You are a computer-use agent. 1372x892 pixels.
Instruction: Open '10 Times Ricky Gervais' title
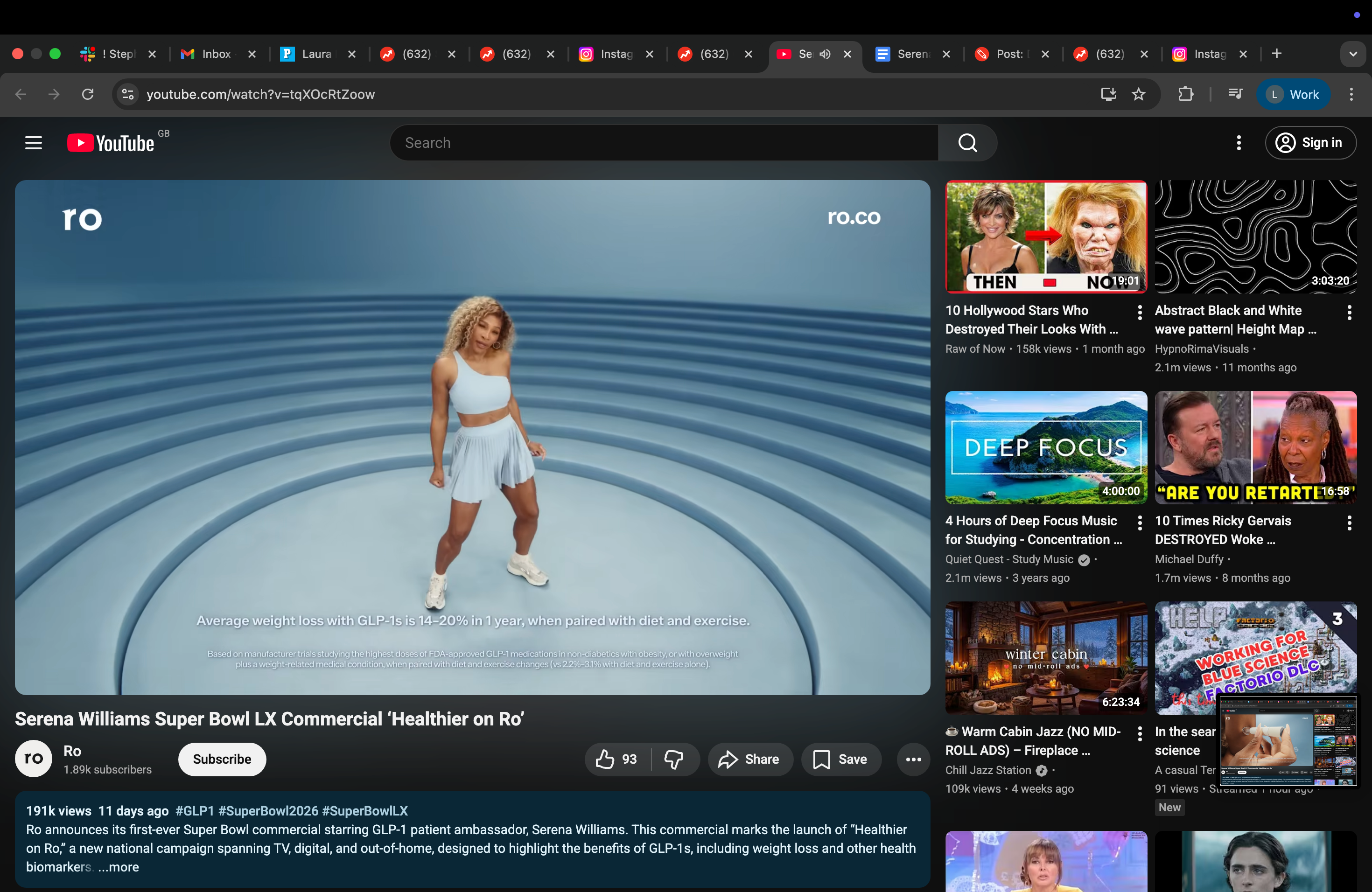[x=1223, y=530]
